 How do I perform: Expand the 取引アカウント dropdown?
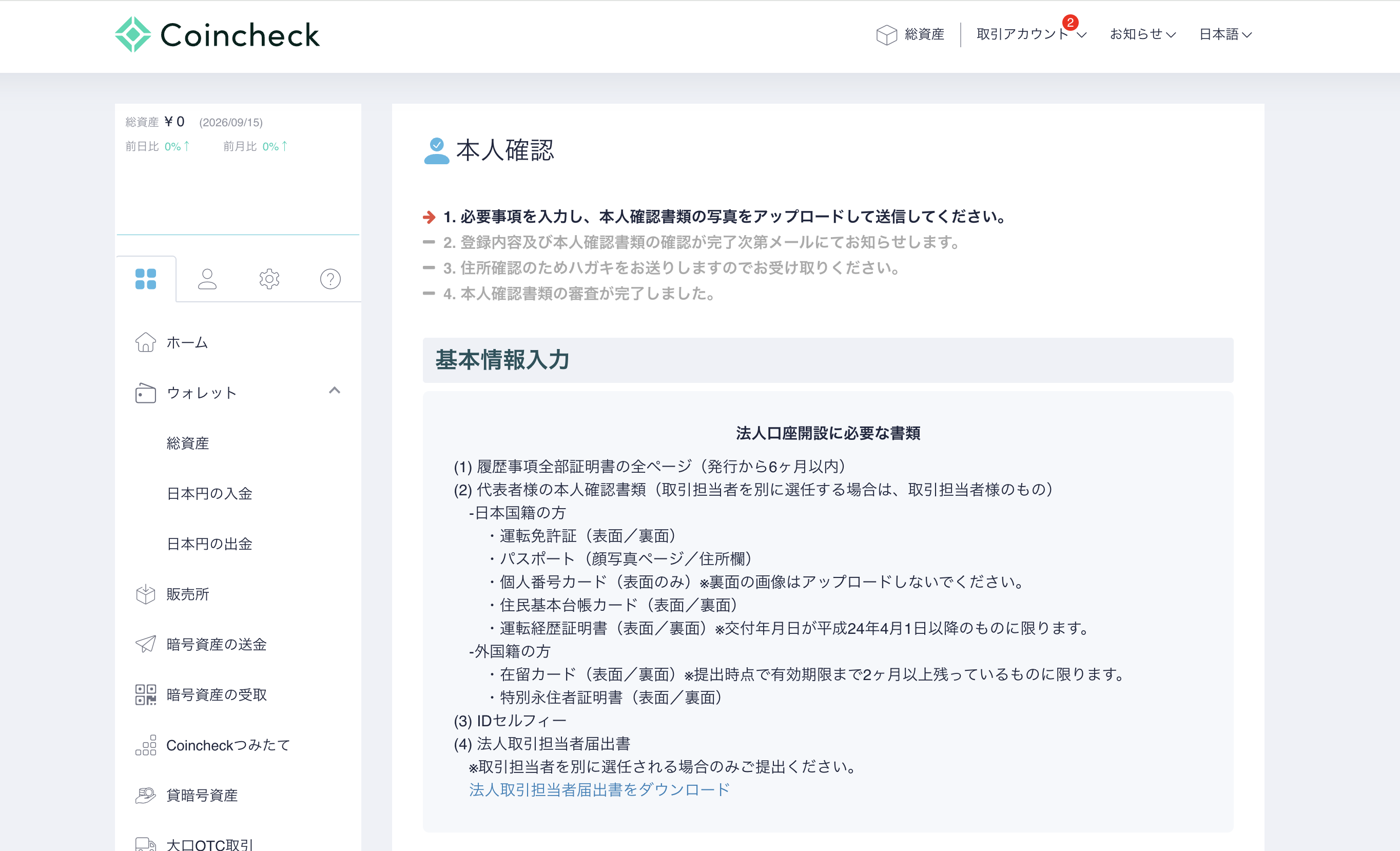1031,34
